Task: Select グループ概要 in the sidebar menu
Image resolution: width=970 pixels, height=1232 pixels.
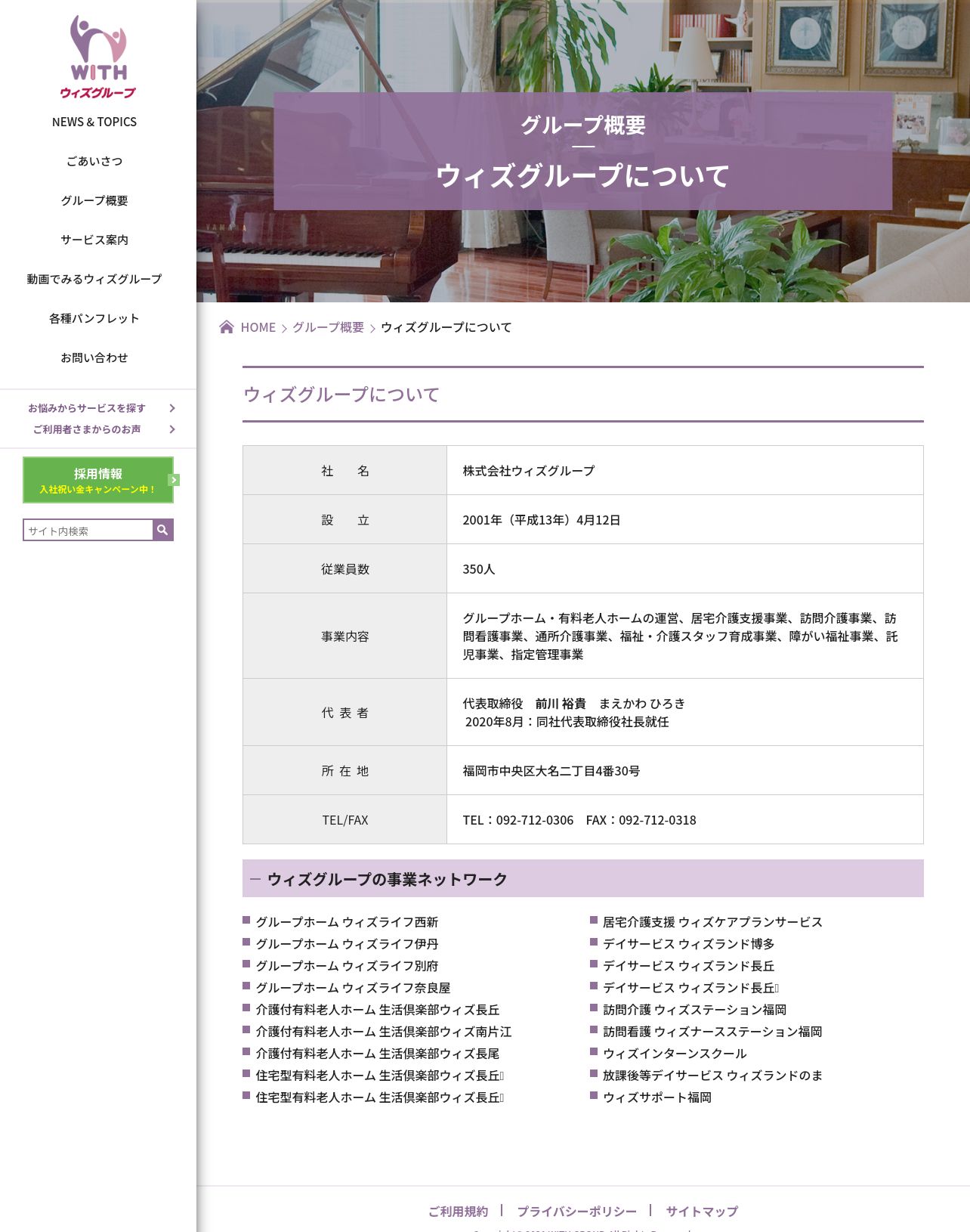Action: pyautogui.click(x=94, y=200)
